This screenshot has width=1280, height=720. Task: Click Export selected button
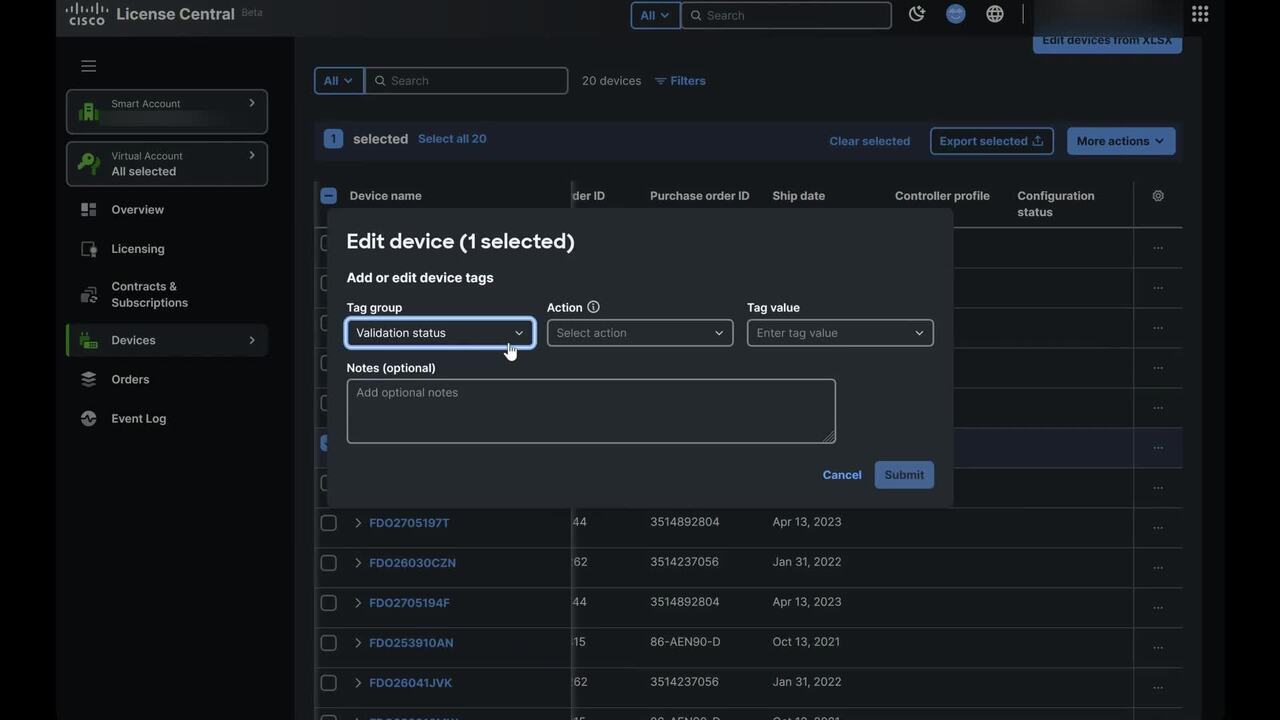tap(991, 141)
